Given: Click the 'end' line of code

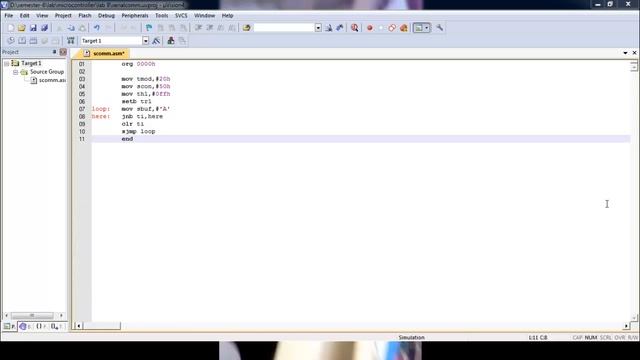Looking at the screenshot, I should [x=127, y=139].
